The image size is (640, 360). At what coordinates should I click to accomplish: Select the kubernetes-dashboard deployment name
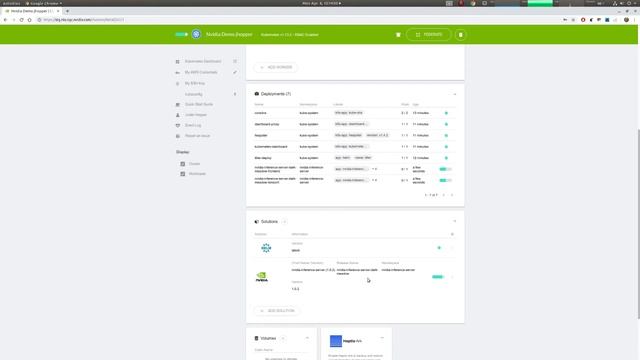pyautogui.click(x=271, y=147)
